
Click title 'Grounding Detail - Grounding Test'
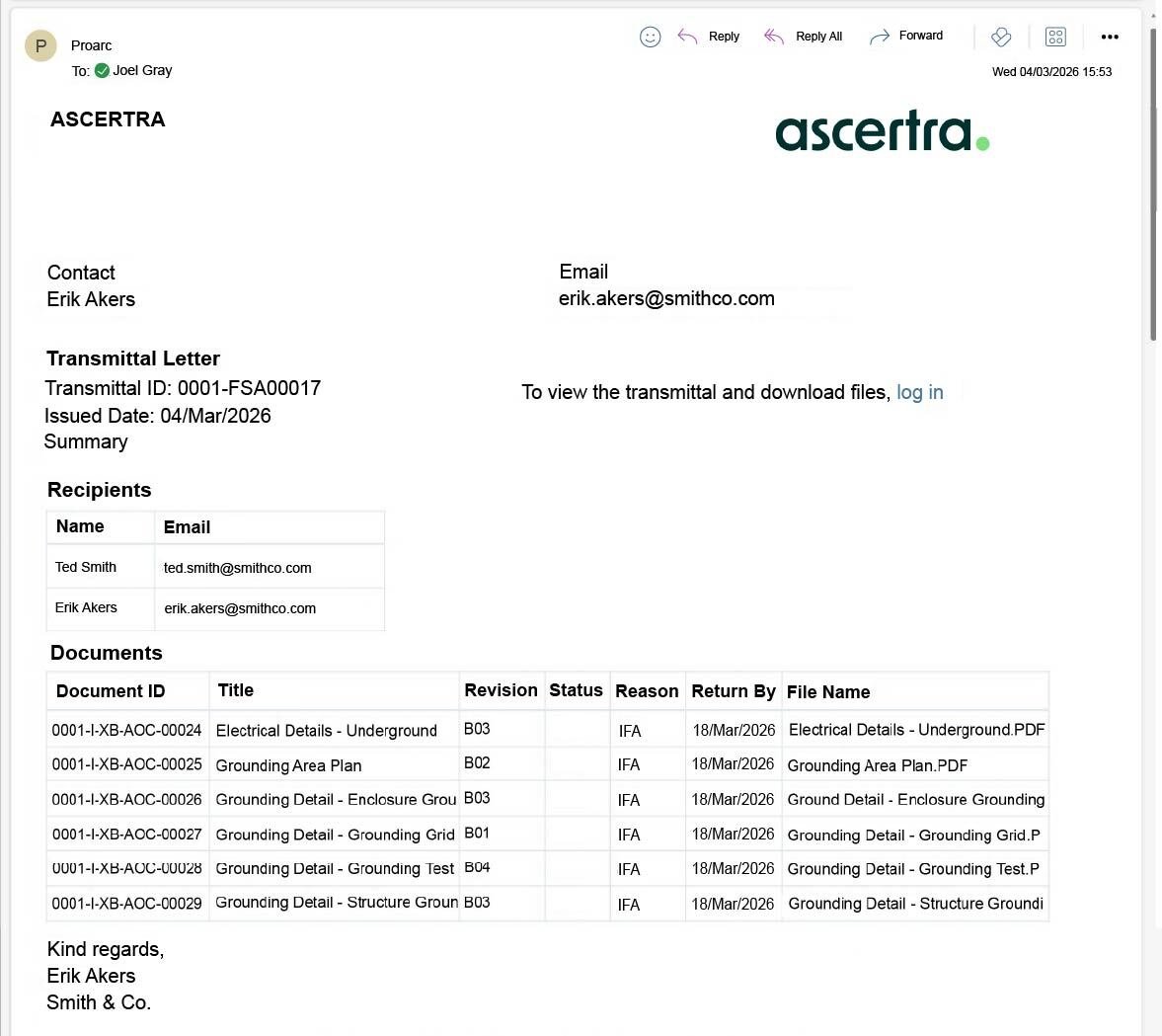point(335,868)
